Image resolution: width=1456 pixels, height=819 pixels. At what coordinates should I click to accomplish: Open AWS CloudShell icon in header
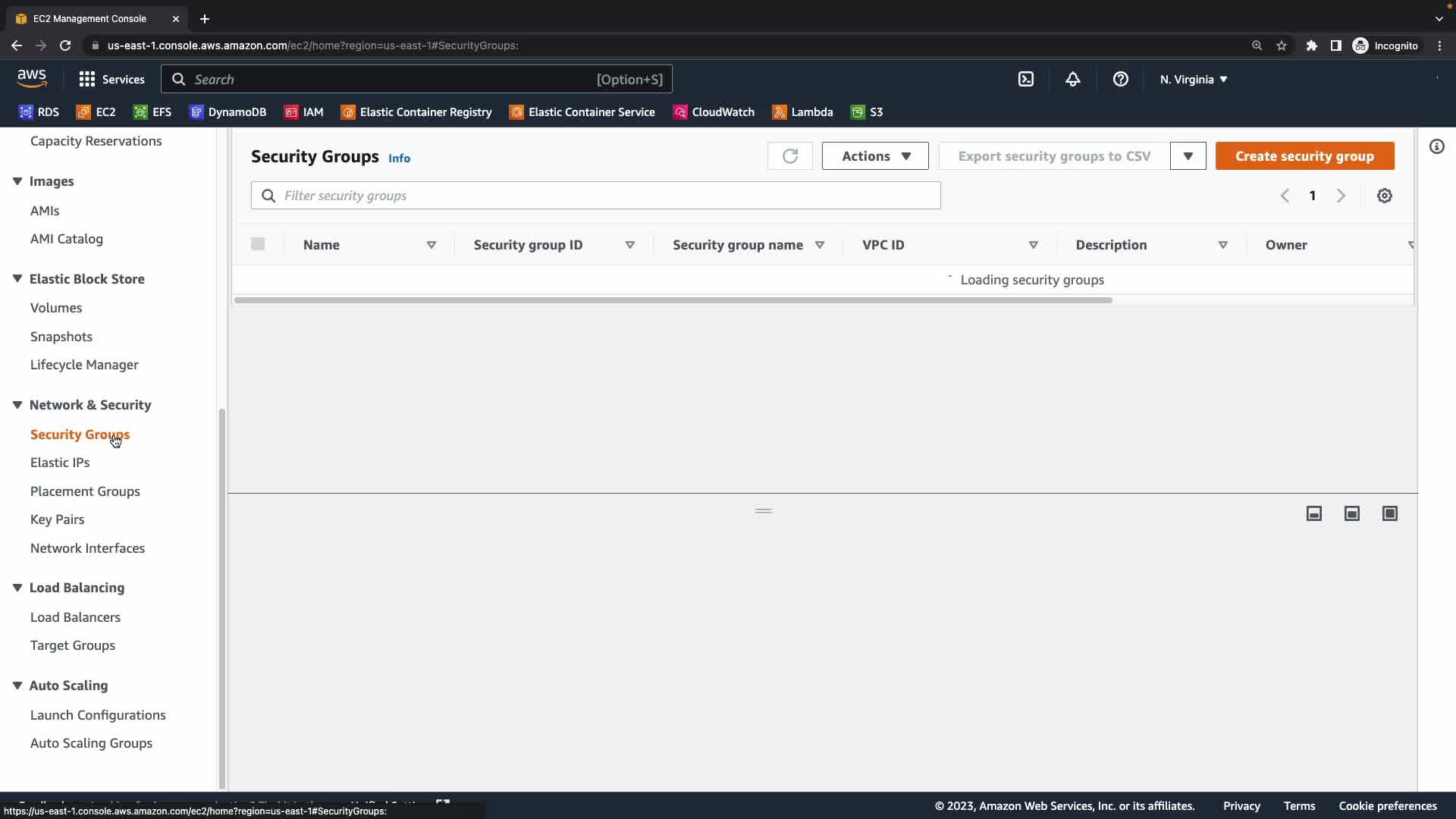[1025, 79]
